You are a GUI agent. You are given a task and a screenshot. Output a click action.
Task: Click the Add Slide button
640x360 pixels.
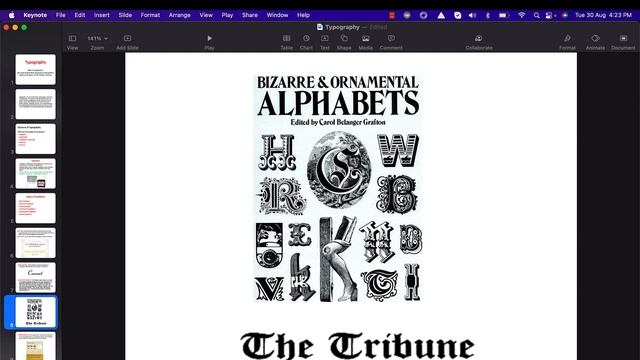[127, 42]
